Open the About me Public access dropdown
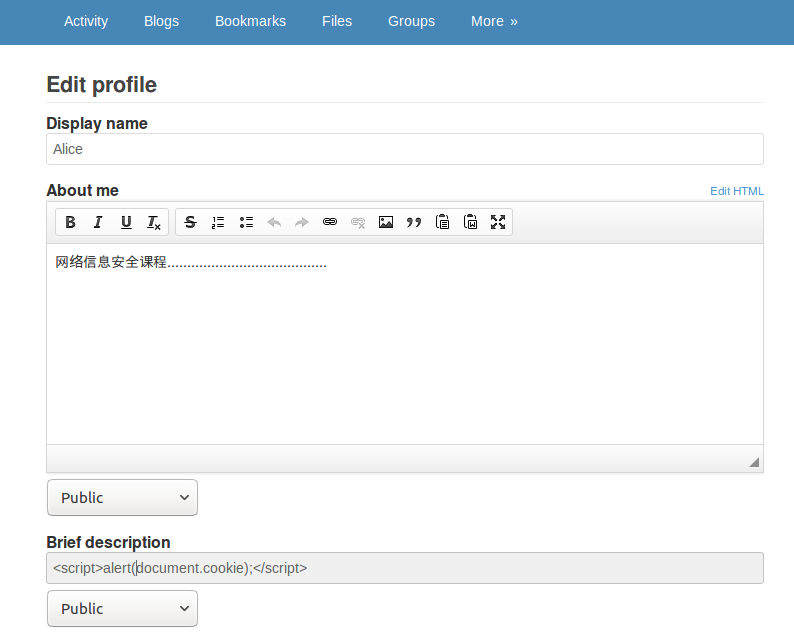 click(123, 498)
